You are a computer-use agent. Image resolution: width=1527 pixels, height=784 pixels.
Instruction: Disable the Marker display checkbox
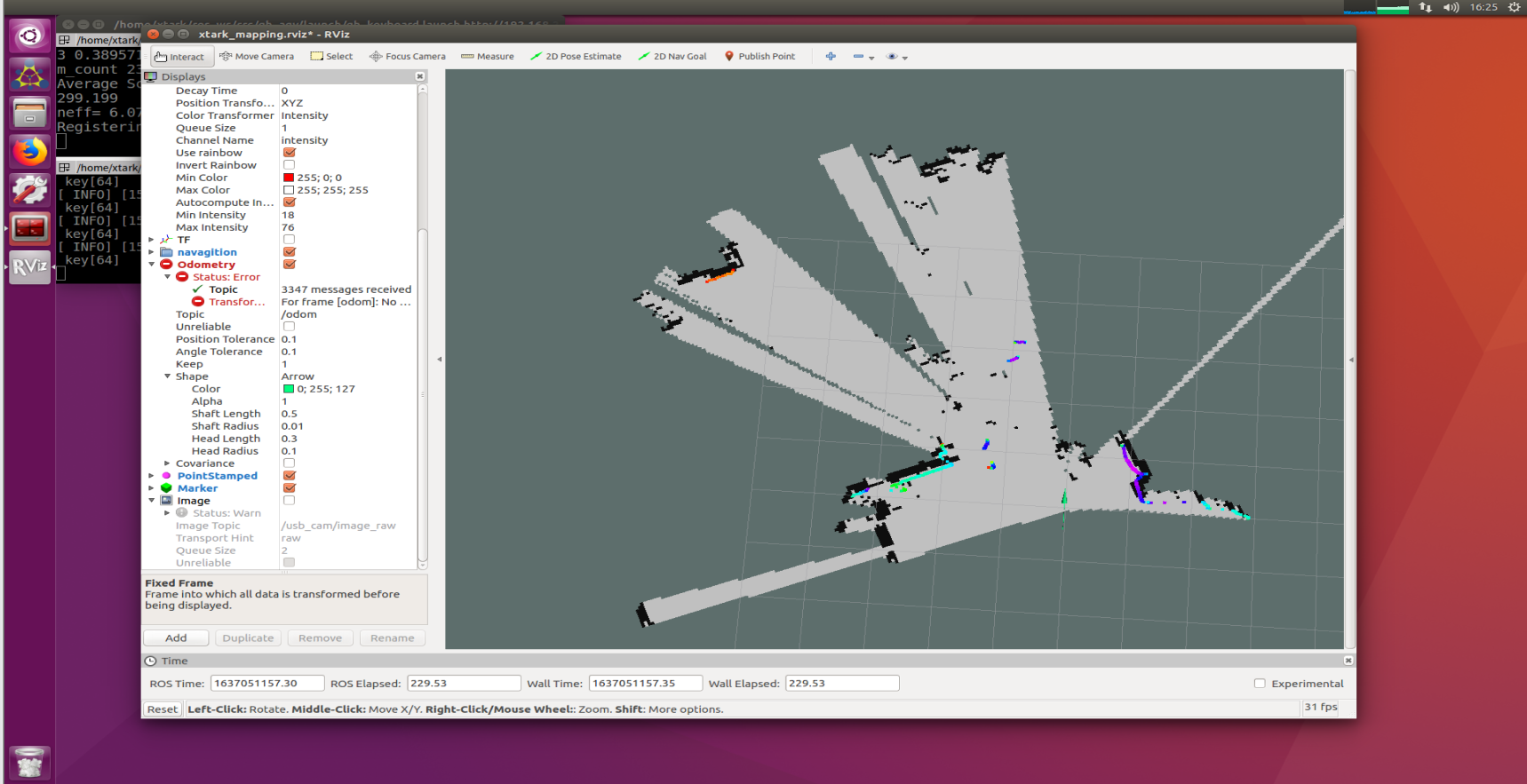pos(289,488)
